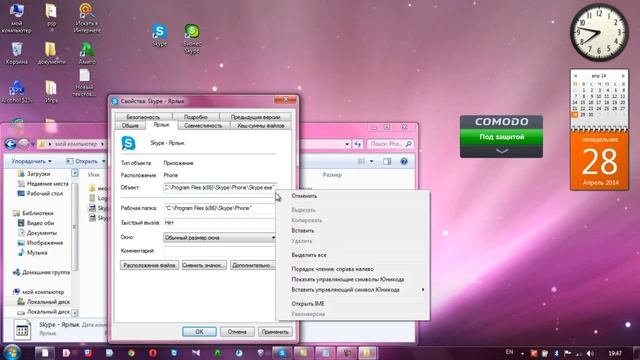The width and height of the screenshot is (640, 360).
Task: Click the Размер column header in Explorer
Action: pyautogui.click(x=332, y=175)
